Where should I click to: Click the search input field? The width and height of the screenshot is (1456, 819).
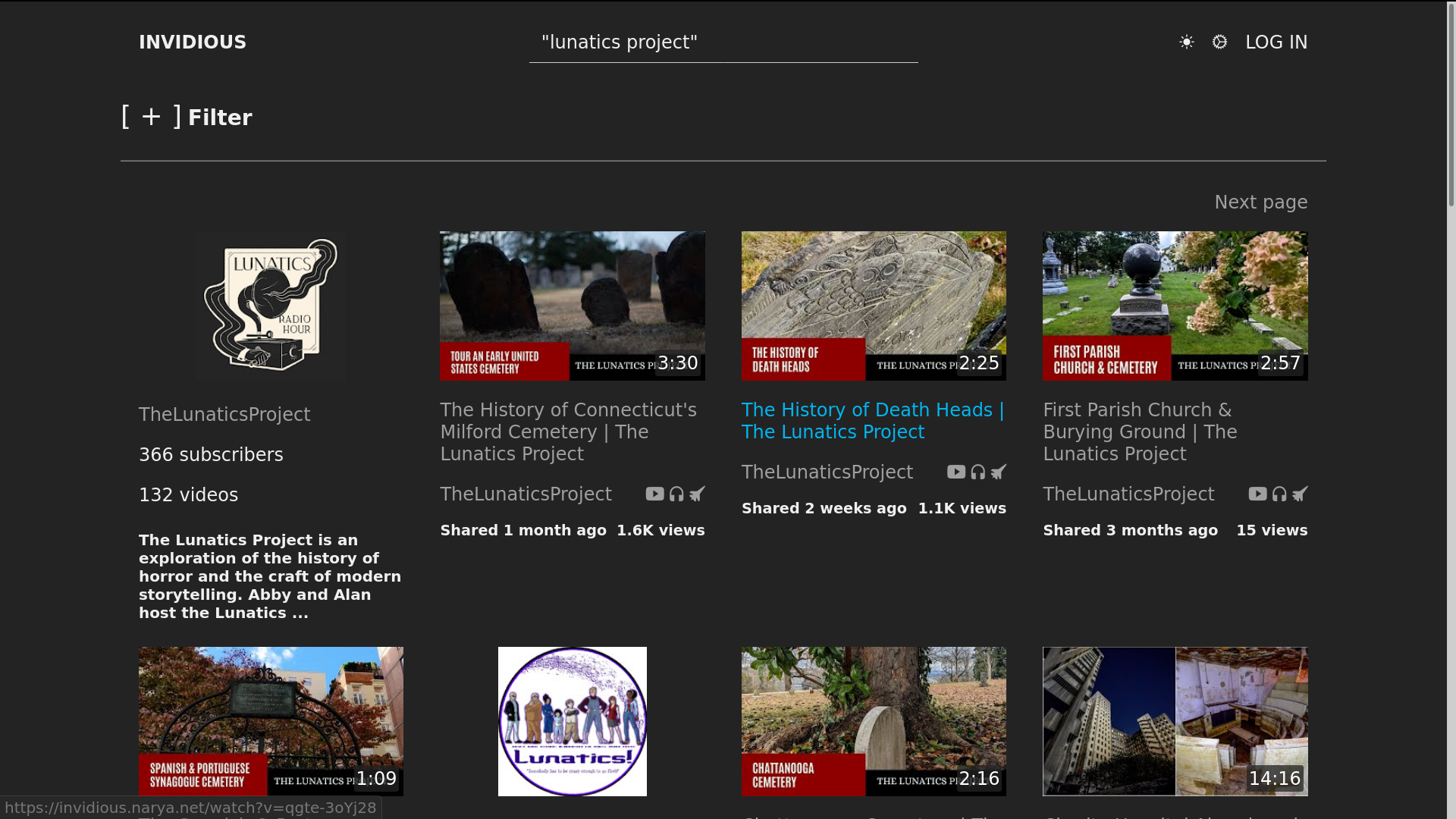coord(723,42)
